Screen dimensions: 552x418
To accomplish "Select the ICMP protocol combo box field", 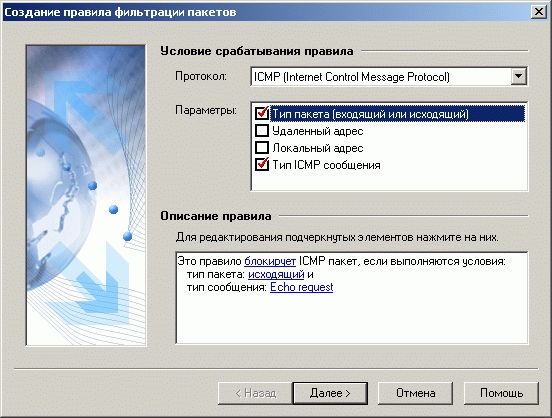I will (389, 77).
